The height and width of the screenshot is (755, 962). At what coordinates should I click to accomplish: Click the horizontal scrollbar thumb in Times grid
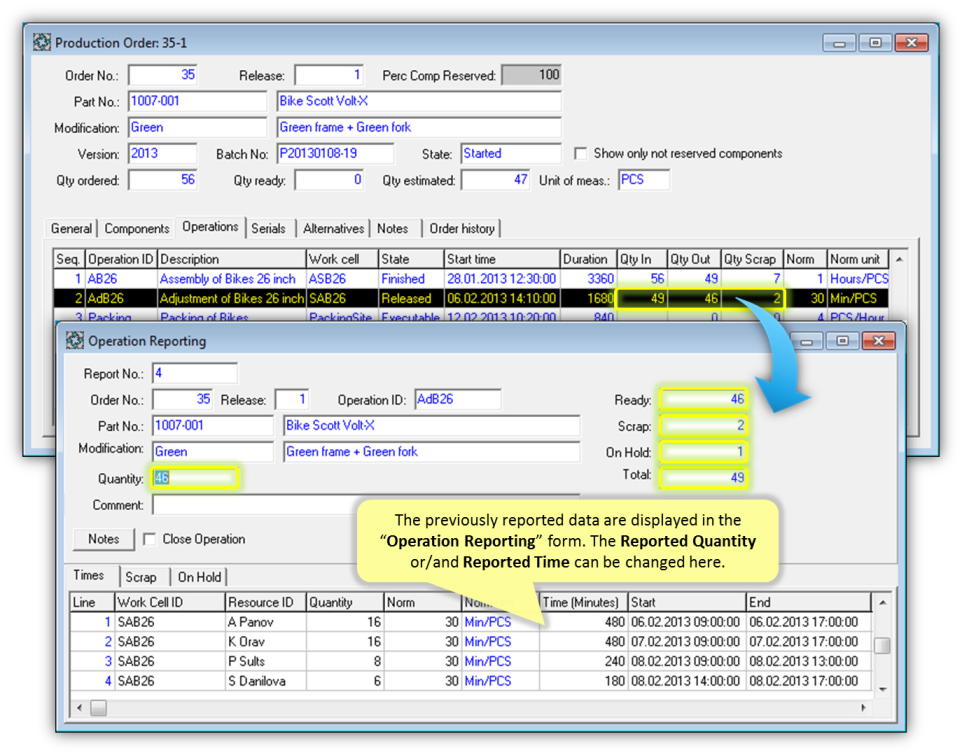click(x=99, y=708)
